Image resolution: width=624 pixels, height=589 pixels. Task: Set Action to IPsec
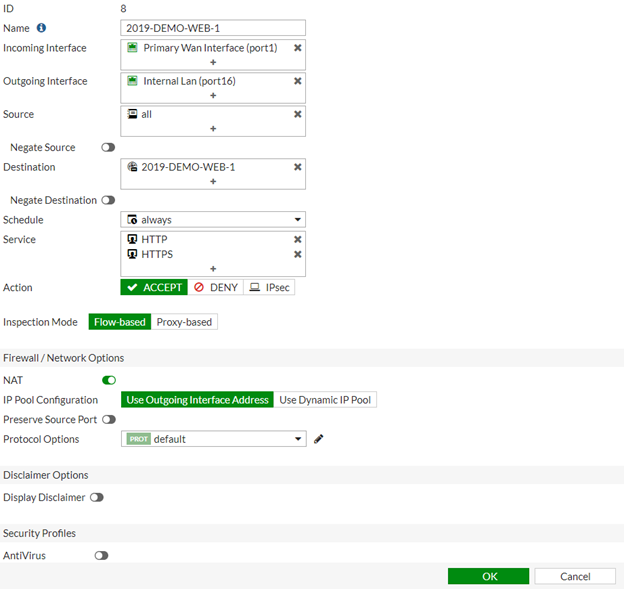click(x=269, y=287)
